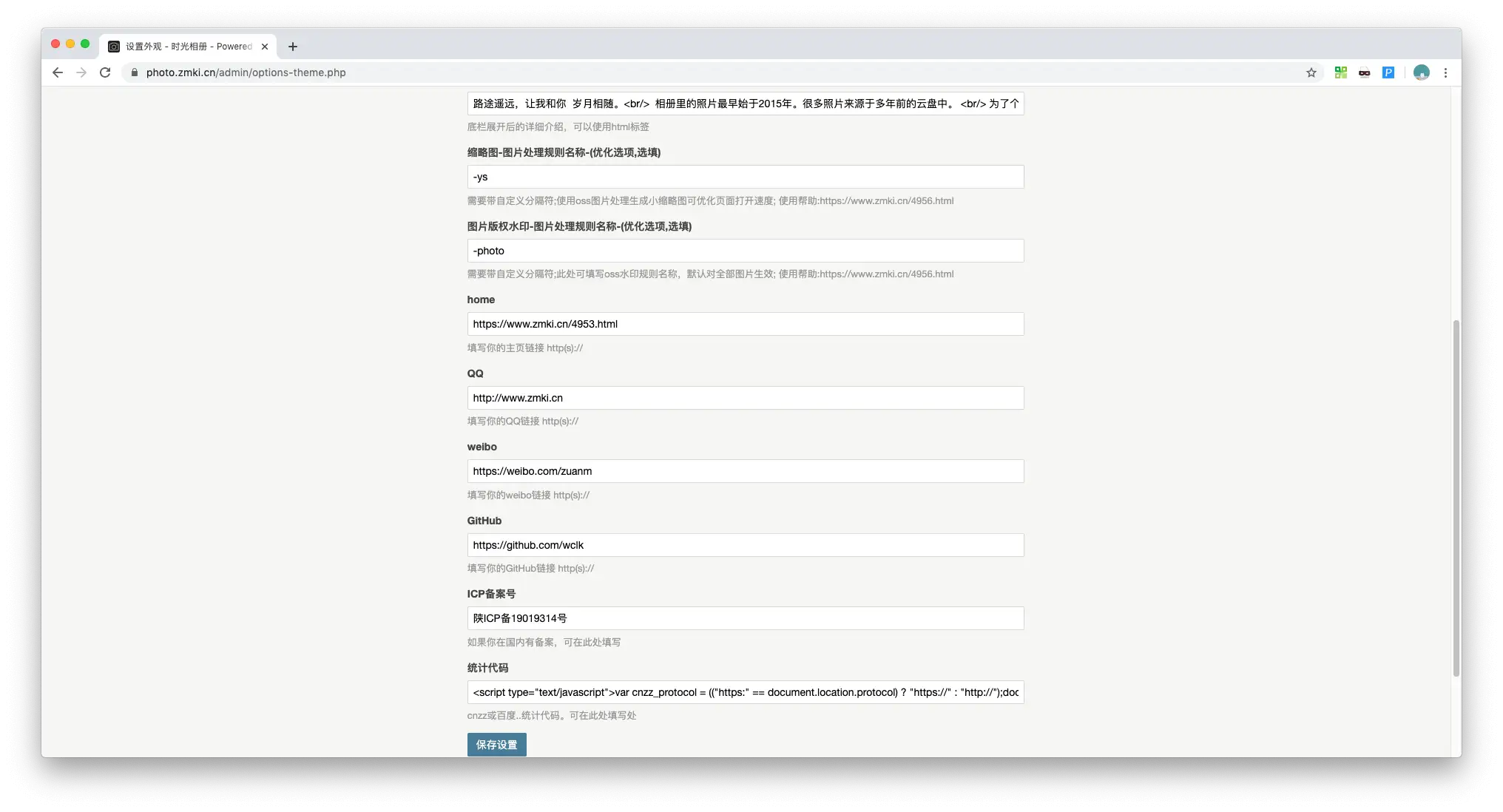Select the home link input field
Image resolution: width=1503 pixels, height=812 pixels.
(x=744, y=324)
